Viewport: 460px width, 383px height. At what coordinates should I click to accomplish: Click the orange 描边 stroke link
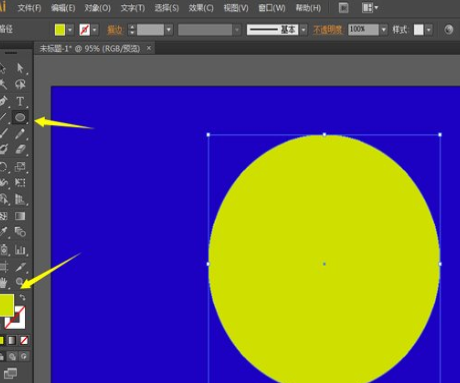point(115,30)
